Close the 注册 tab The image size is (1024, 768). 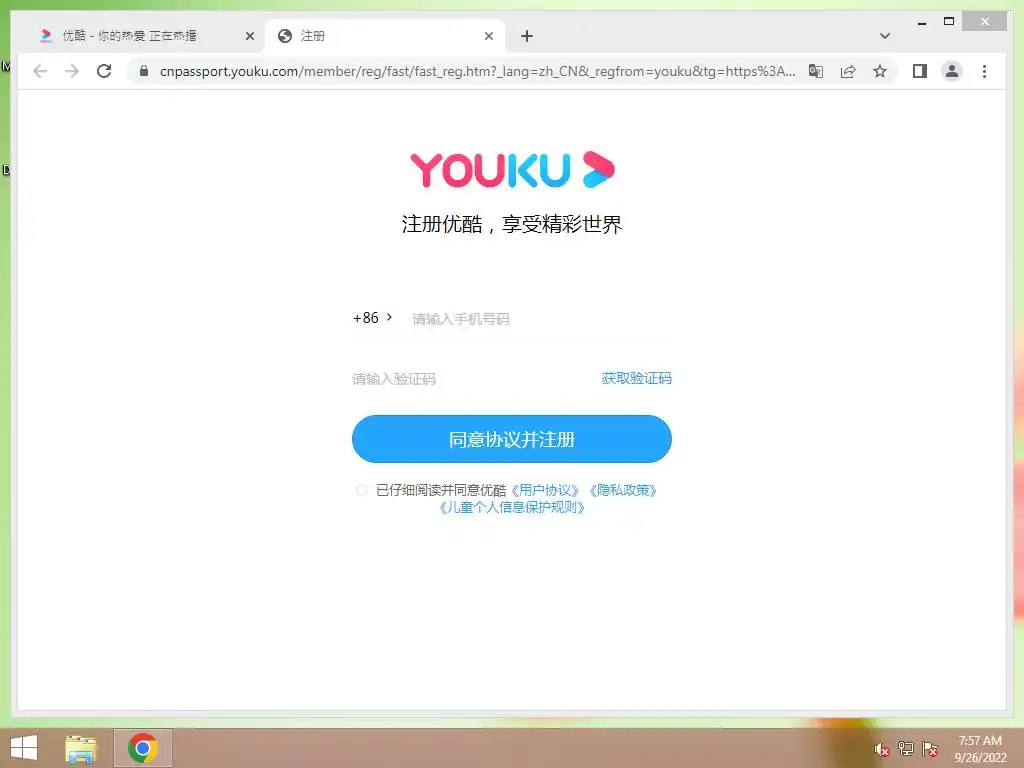[488, 36]
